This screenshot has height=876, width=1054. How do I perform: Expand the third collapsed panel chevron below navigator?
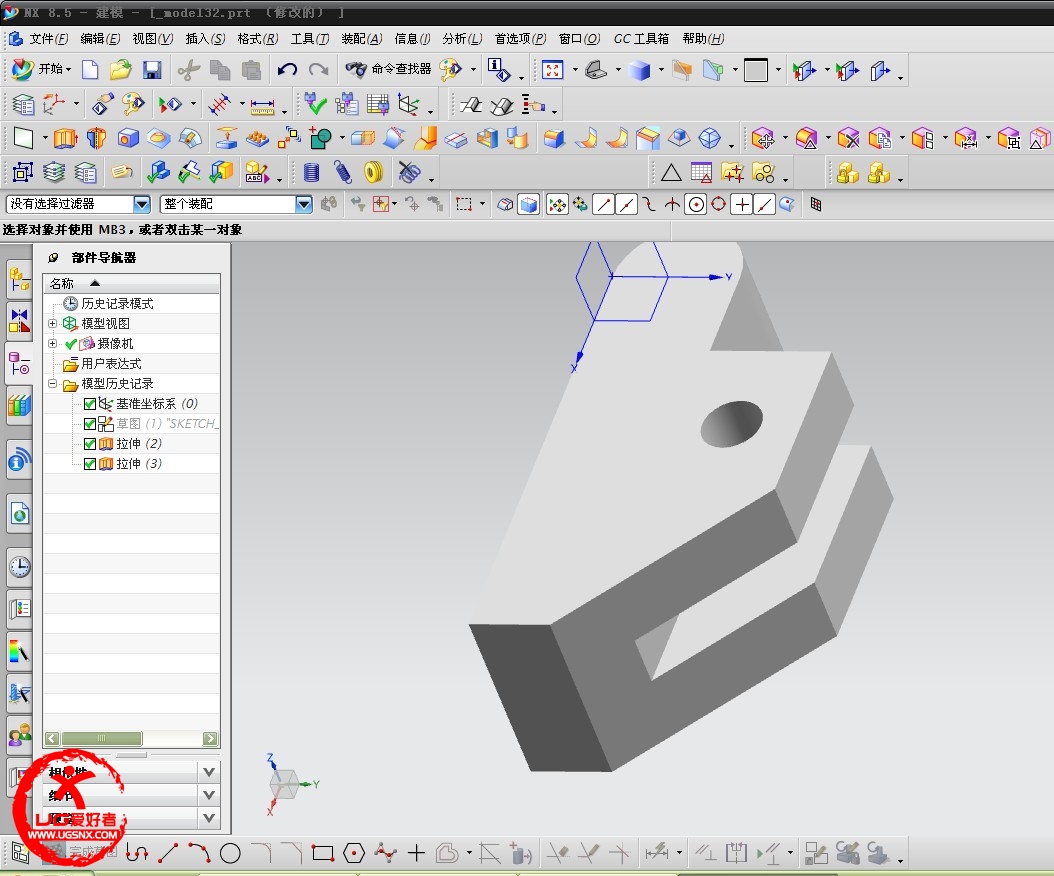[209, 818]
